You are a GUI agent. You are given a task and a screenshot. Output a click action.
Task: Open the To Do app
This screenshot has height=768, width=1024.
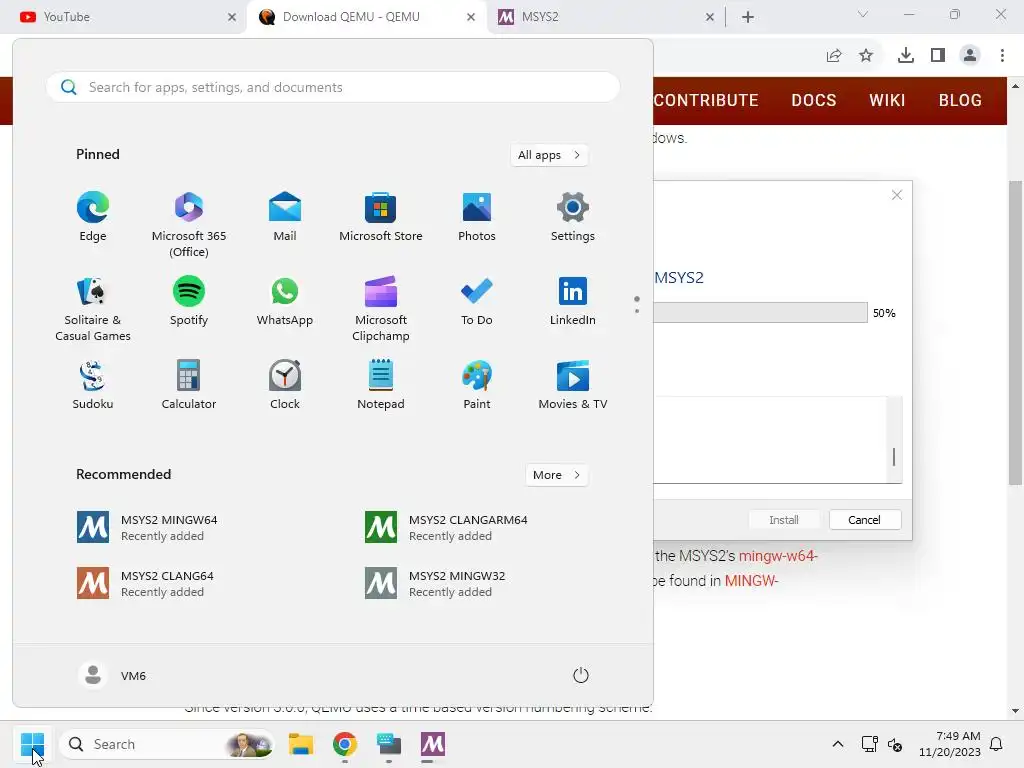coord(477,301)
